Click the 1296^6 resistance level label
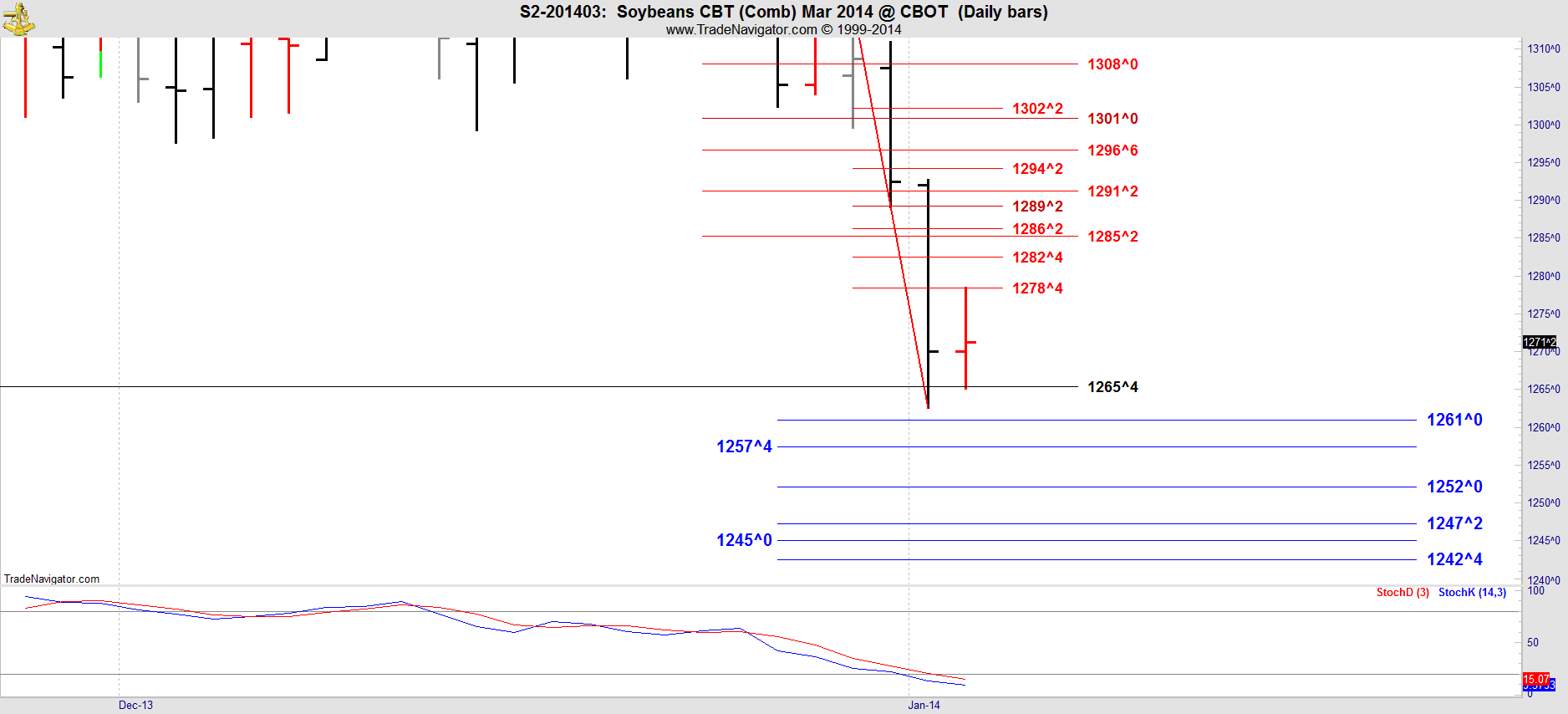This screenshot has height=714, width=1568. (x=1112, y=150)
